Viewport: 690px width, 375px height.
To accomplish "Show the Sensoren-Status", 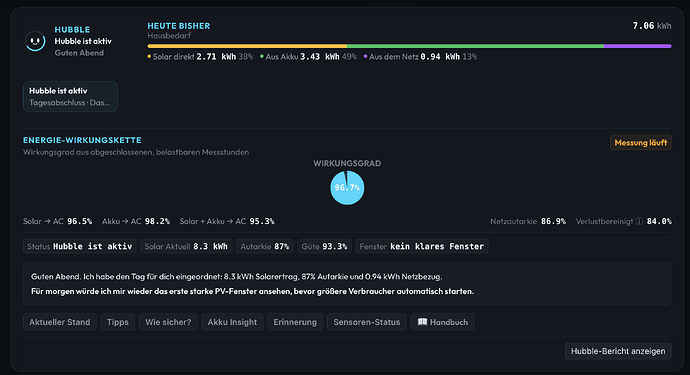I will 367,322.
